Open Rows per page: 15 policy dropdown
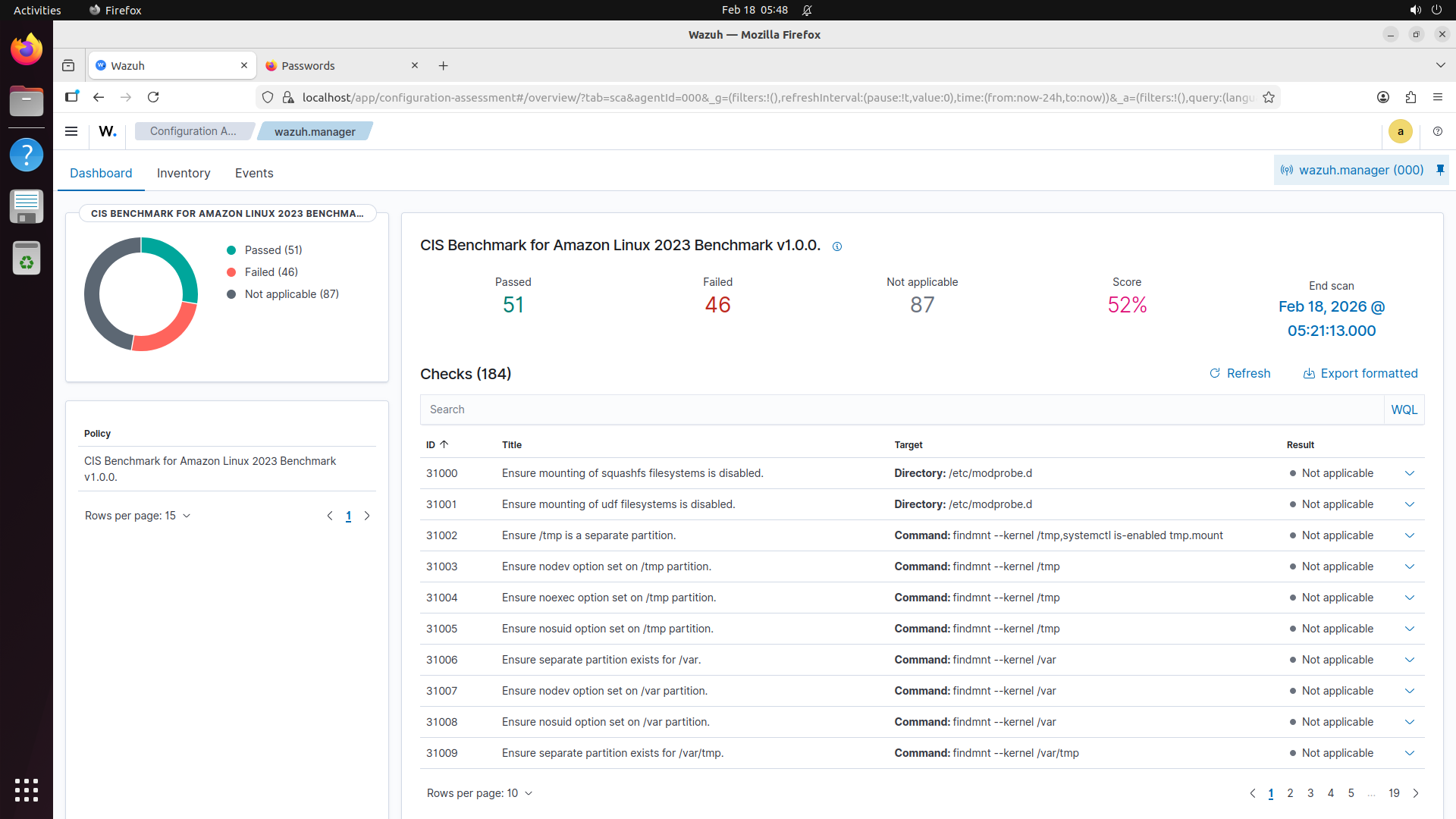 tap(137, 516)
